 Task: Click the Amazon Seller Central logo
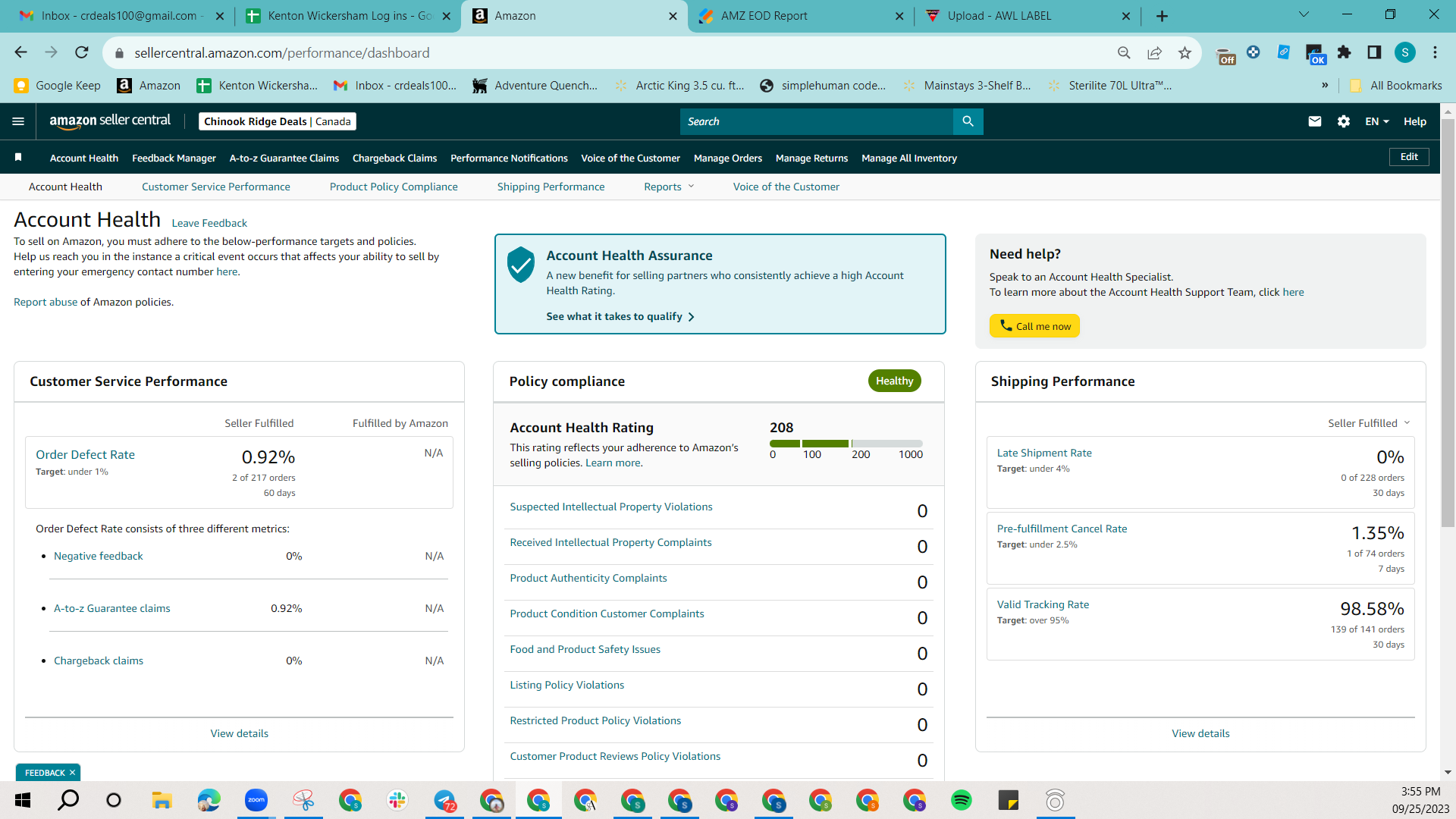click(x=110, y=121)
